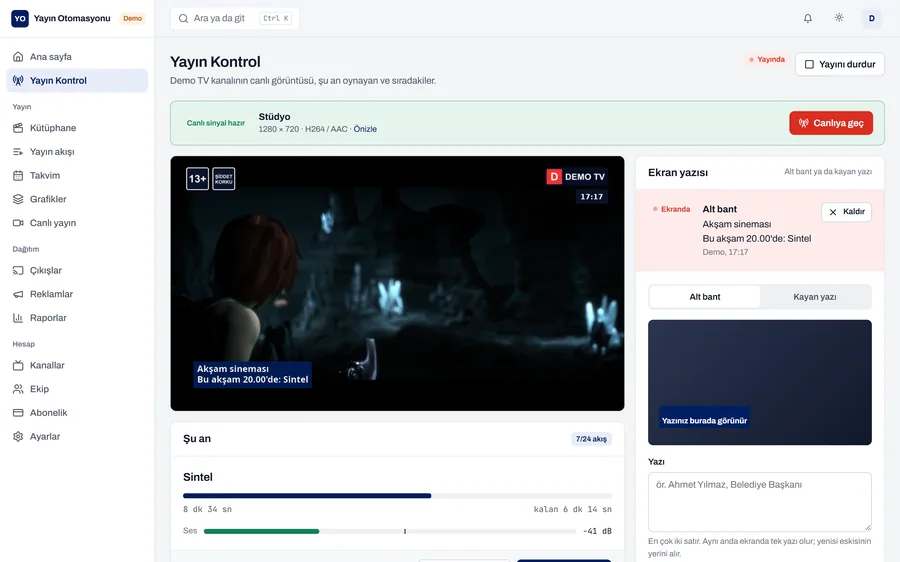Select the Alt bant tab

pos(705,297)
